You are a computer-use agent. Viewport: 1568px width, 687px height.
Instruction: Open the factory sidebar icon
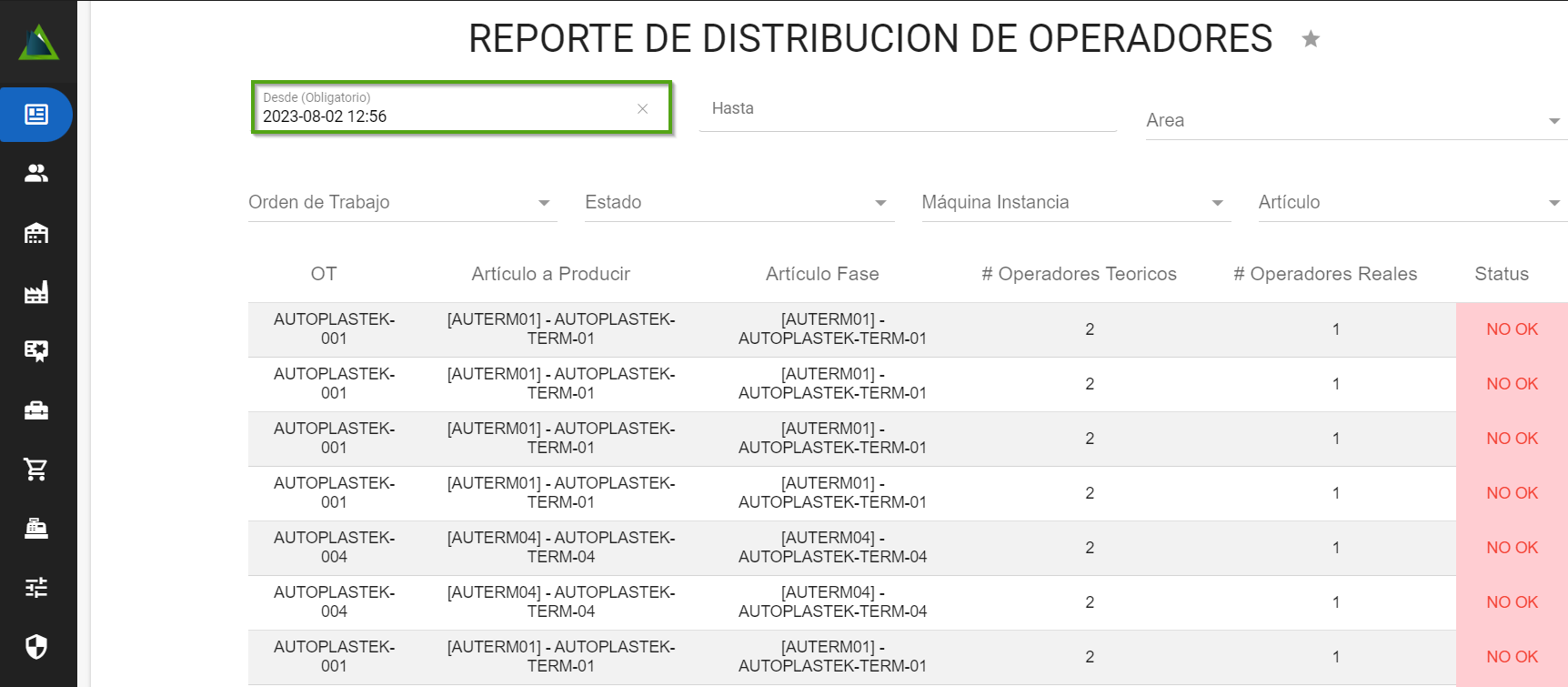coord(36,292)
